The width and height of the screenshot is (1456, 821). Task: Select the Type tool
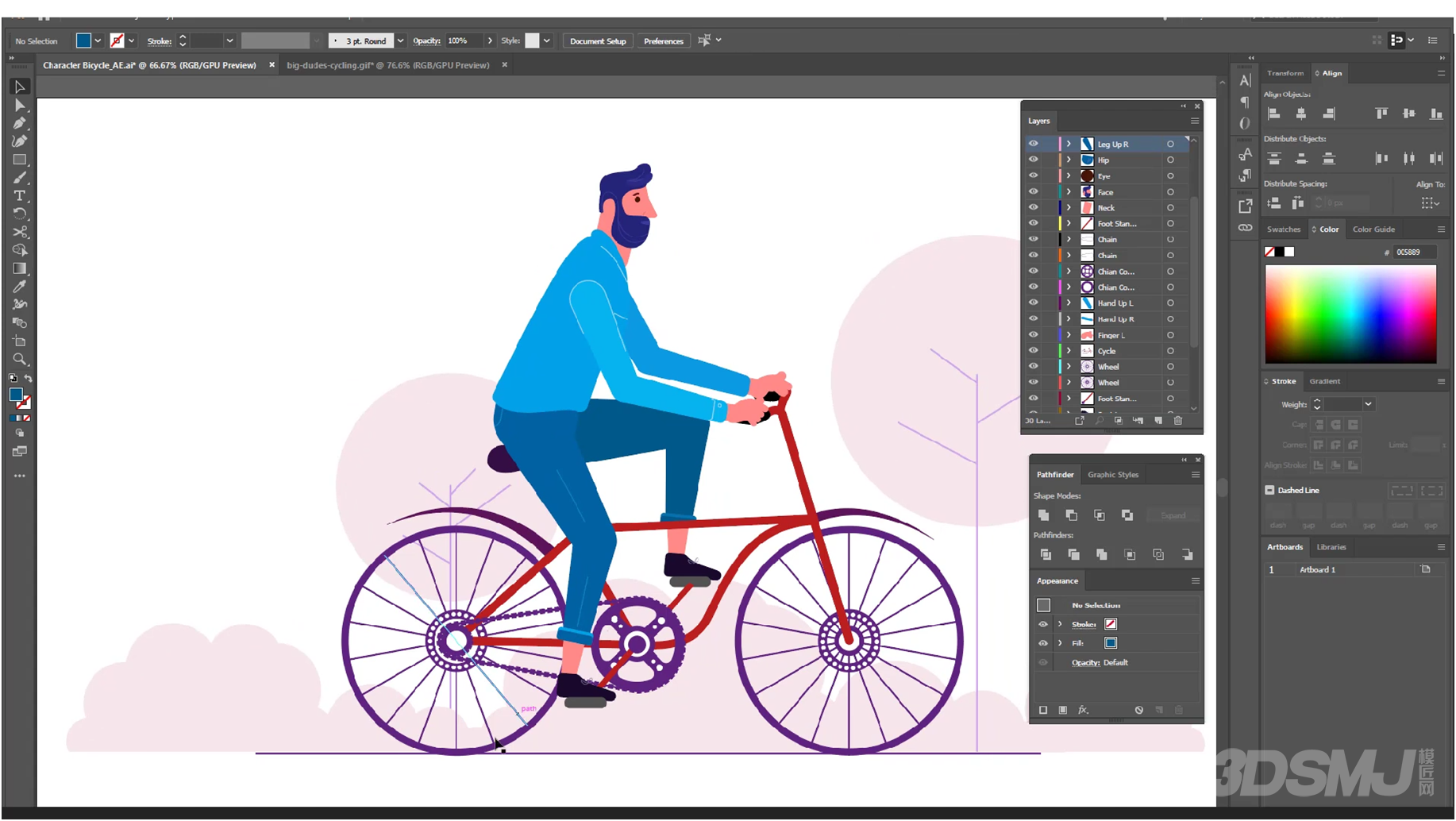pos(20,196)
